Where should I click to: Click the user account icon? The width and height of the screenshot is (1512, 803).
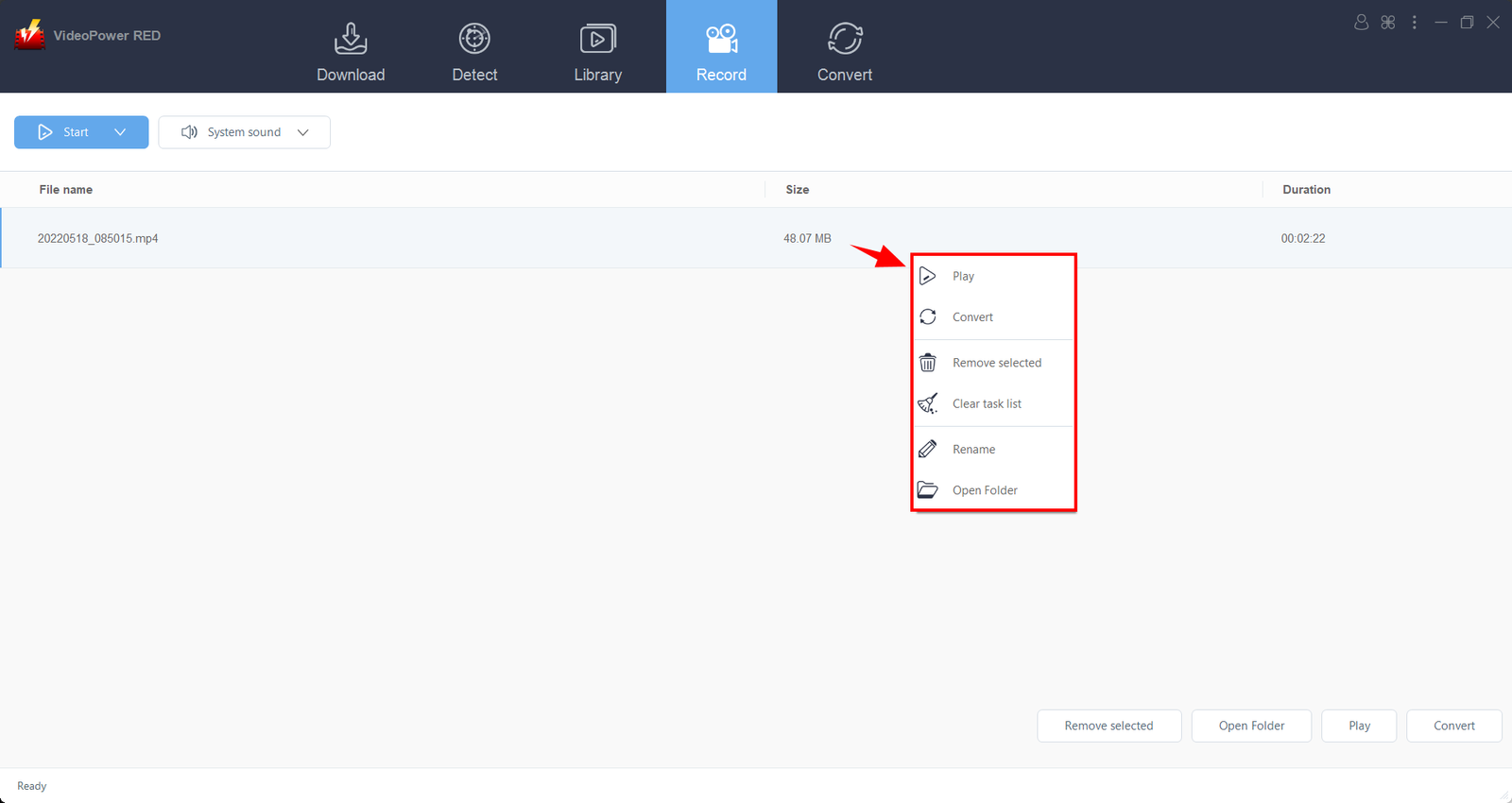click(1361, 22)
